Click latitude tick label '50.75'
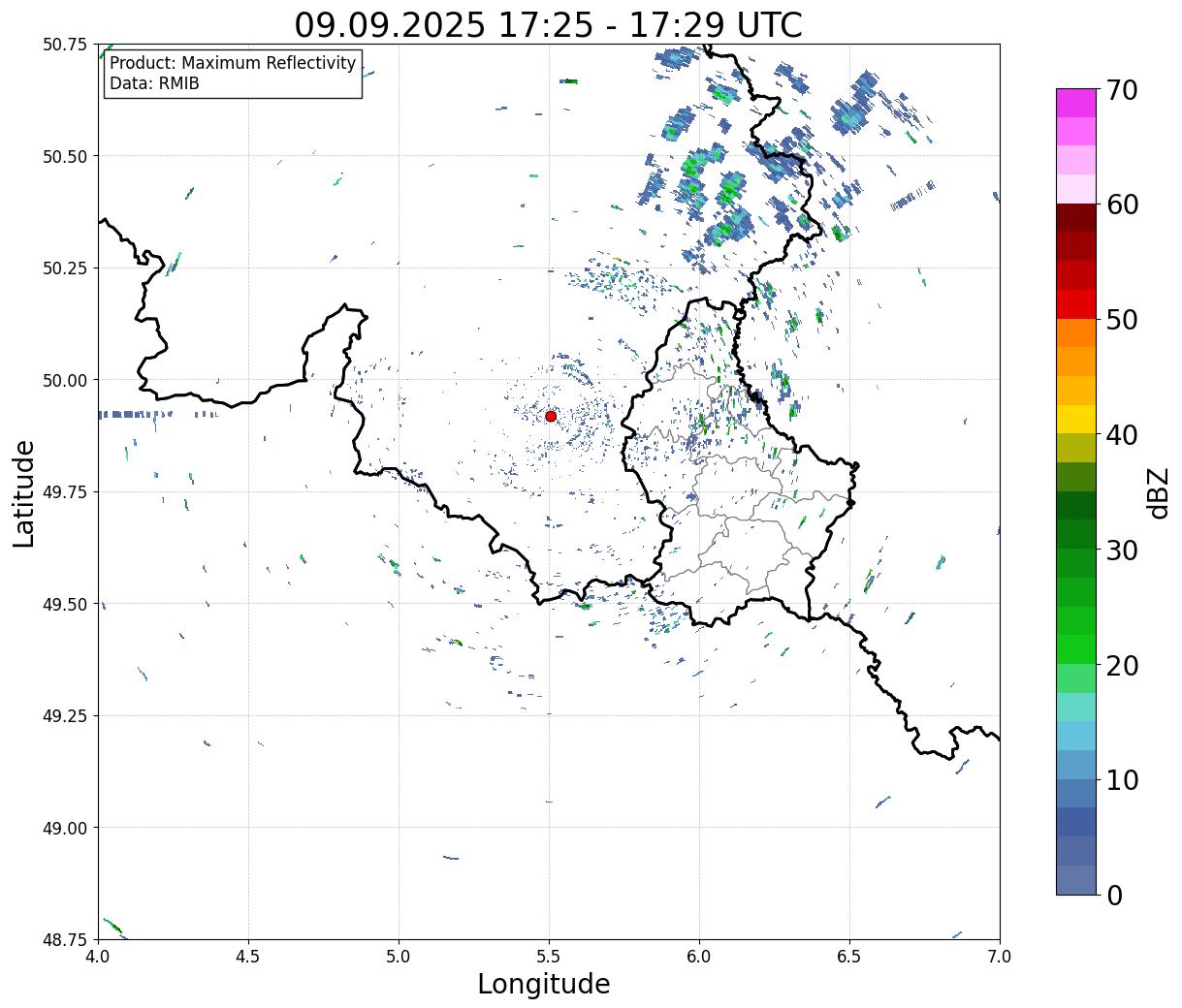Viewport: 1182px width, 1008px height. [65, 45]
